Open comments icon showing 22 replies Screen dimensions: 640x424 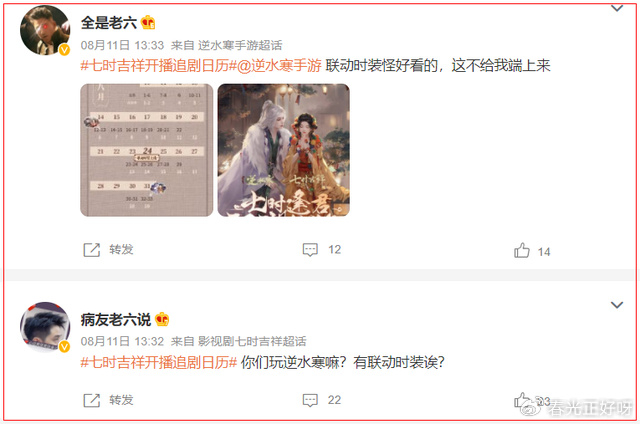(310, 400)
